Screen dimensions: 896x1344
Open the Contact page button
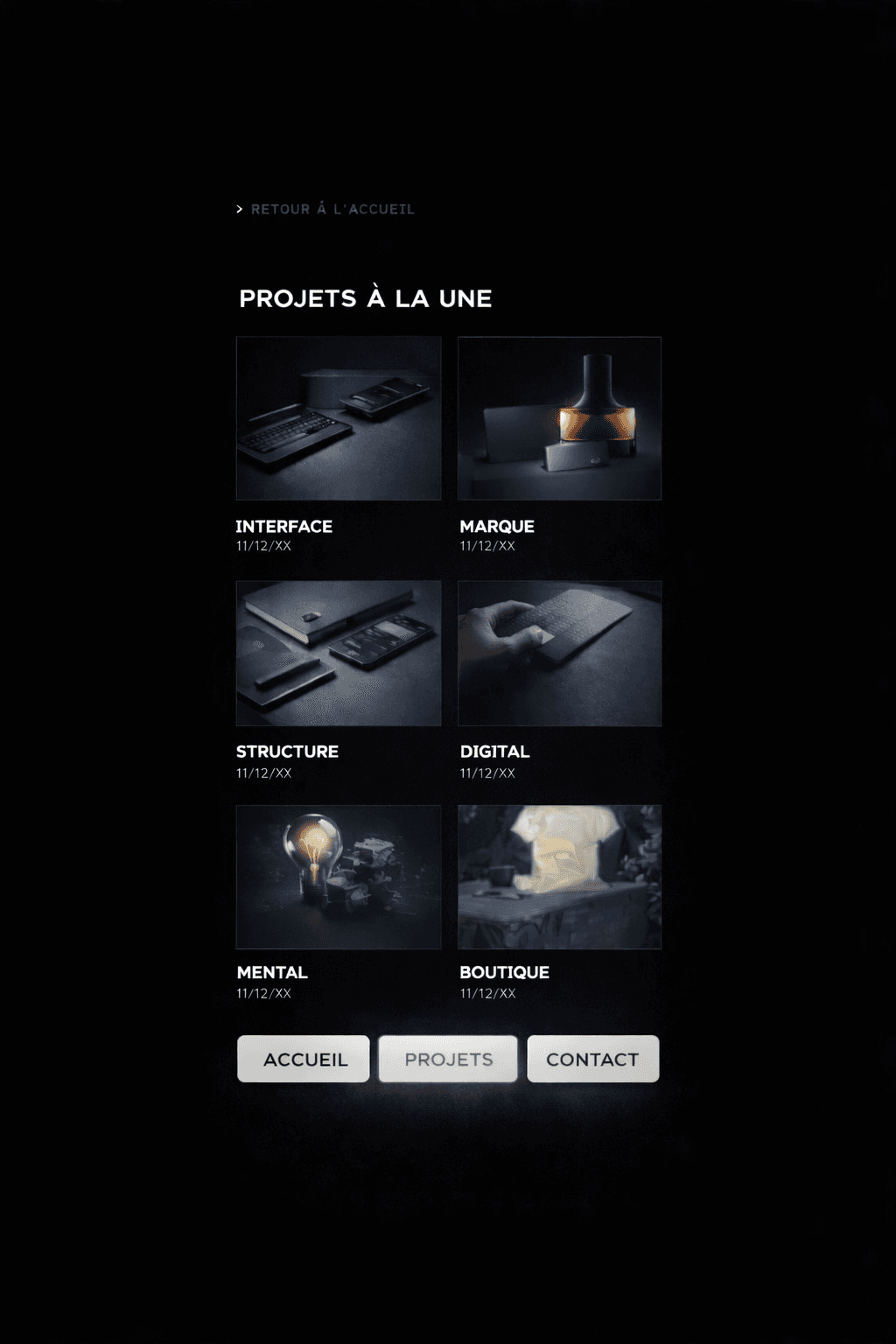click(593, 1059)
